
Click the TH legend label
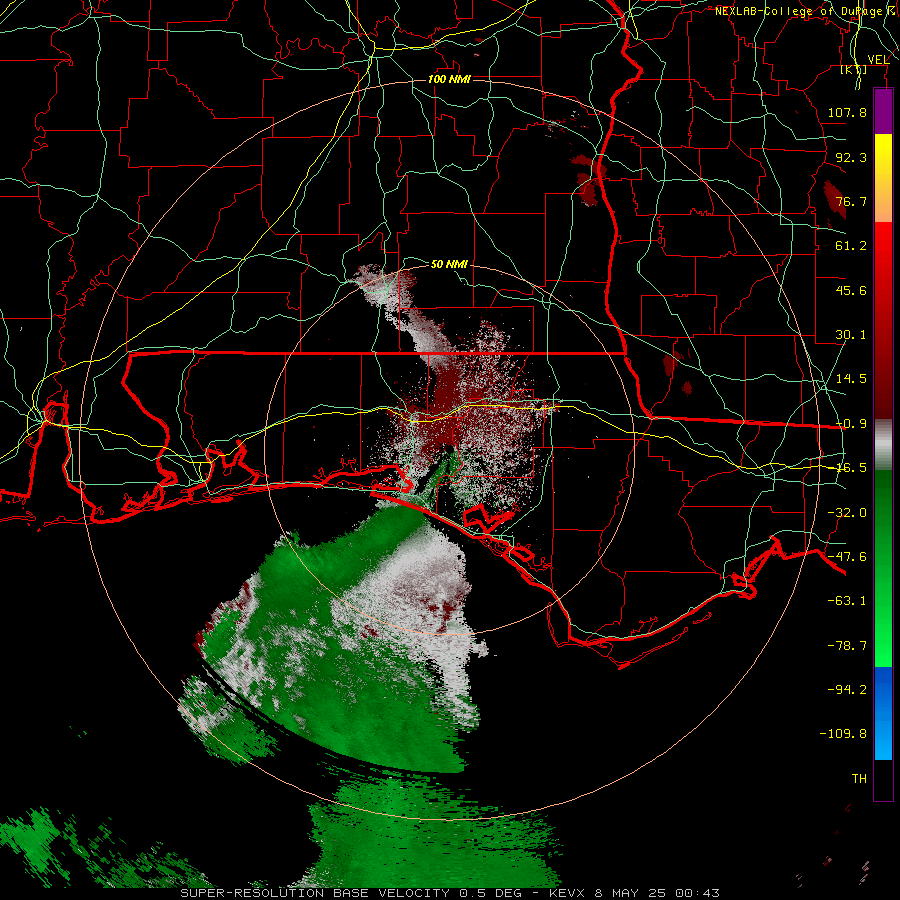coord(859,779)
